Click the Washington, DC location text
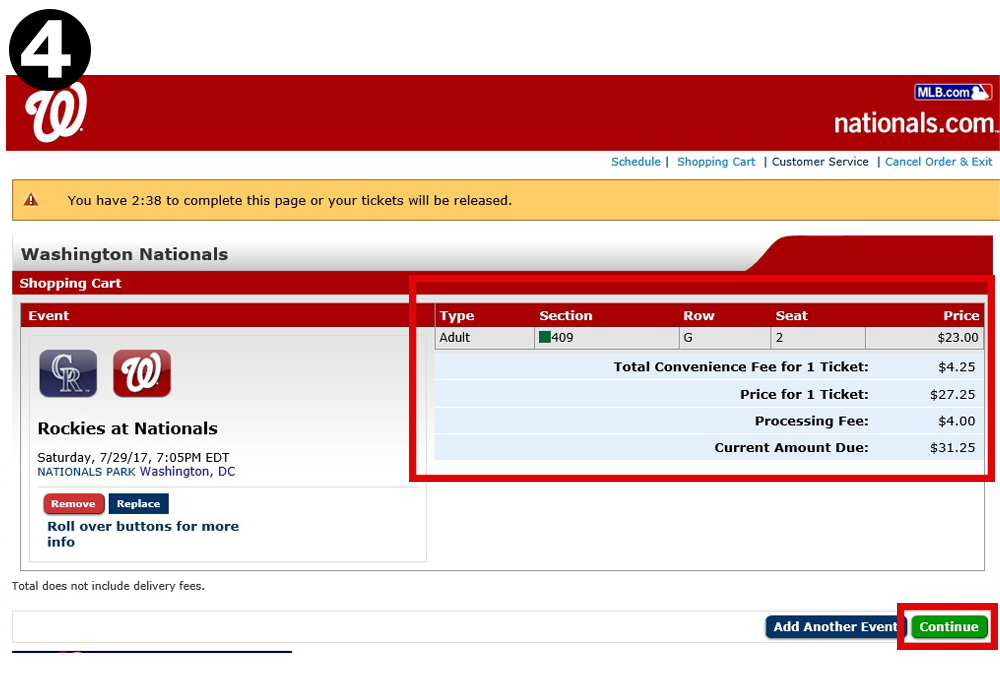Viewport: 1000px width, 700px height. [x=187, y=472]
